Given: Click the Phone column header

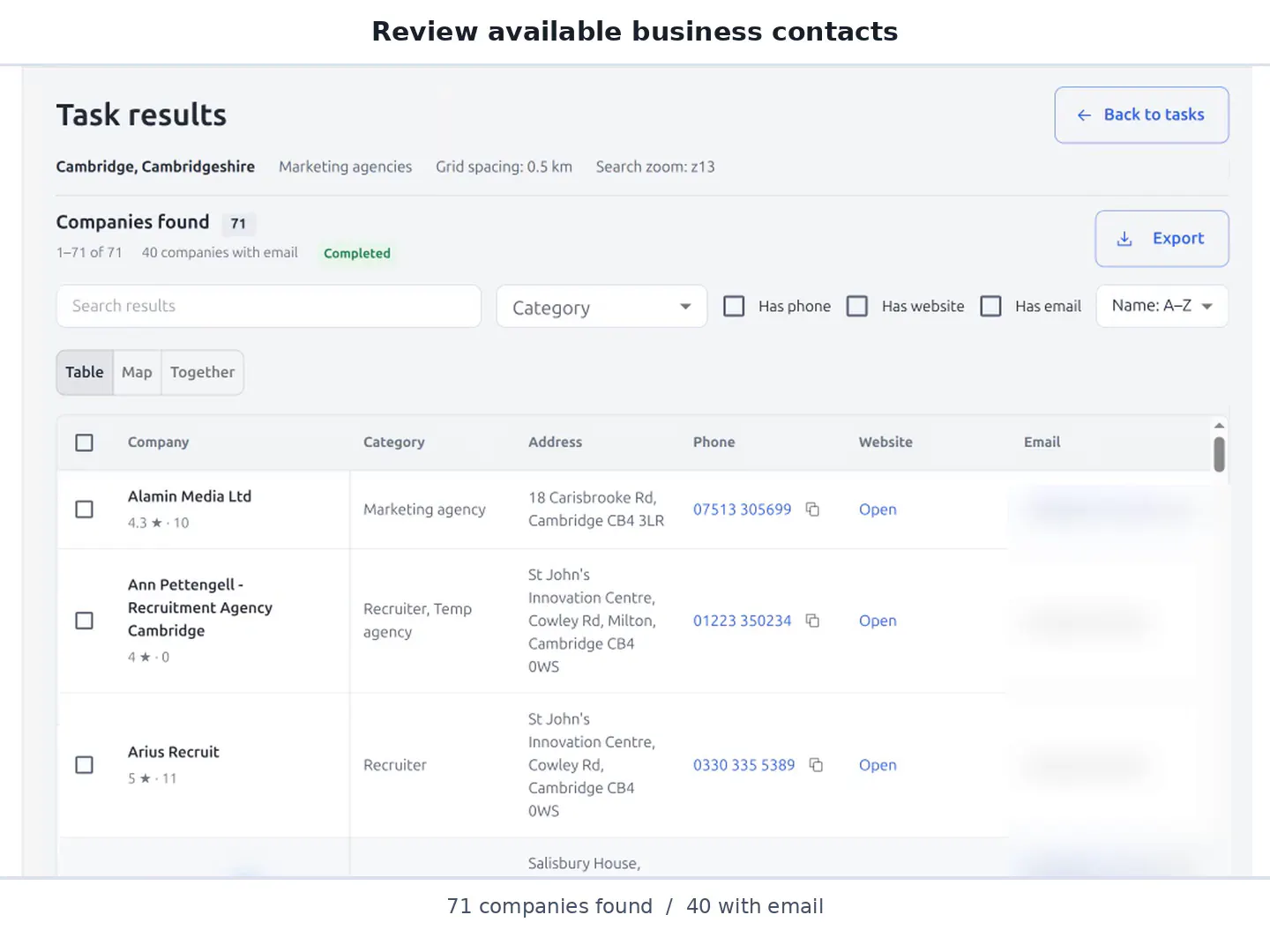Looking at the screenshot, I should pos(713,443).
